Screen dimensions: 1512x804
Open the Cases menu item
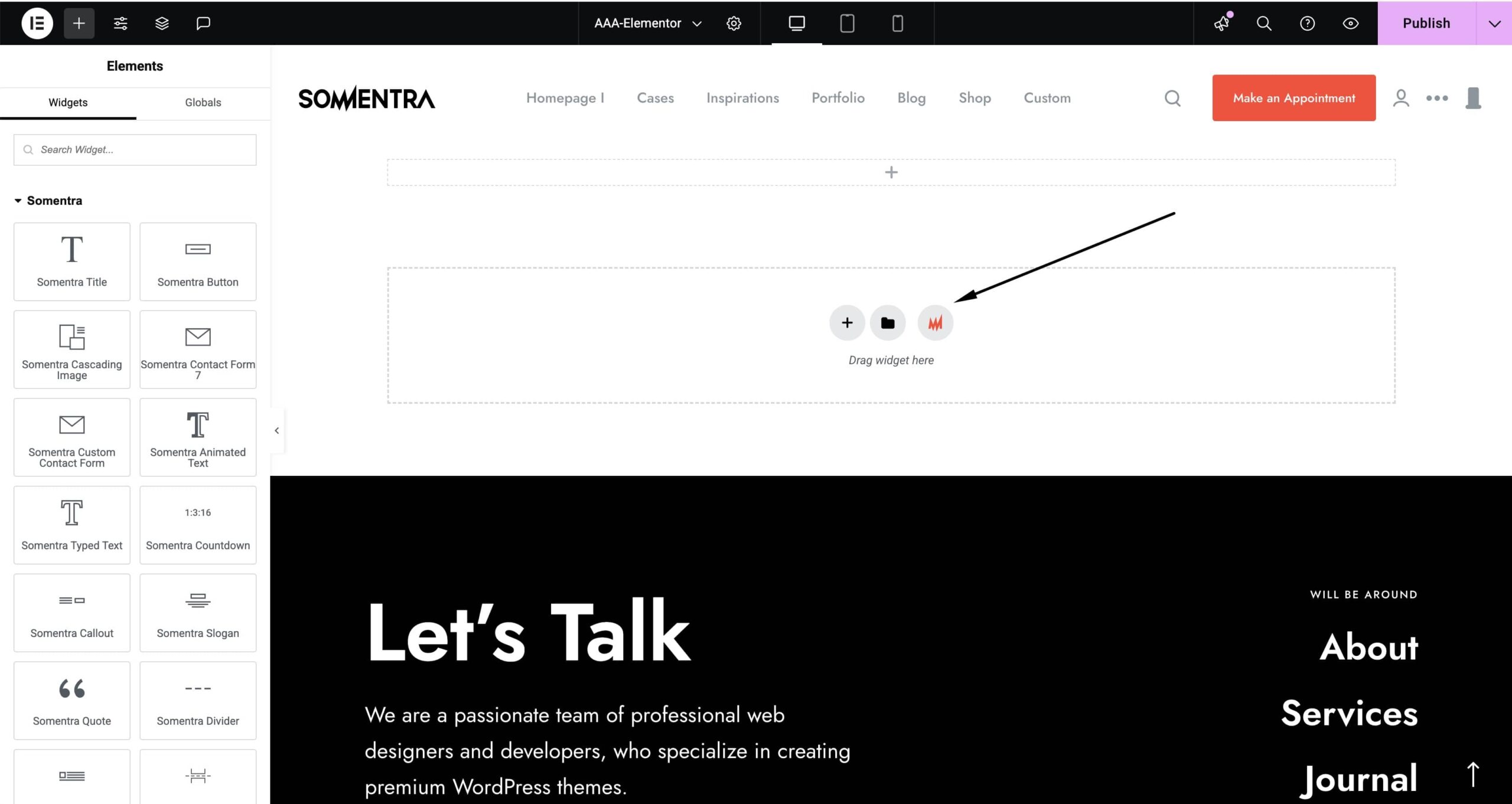coord(655,98)
